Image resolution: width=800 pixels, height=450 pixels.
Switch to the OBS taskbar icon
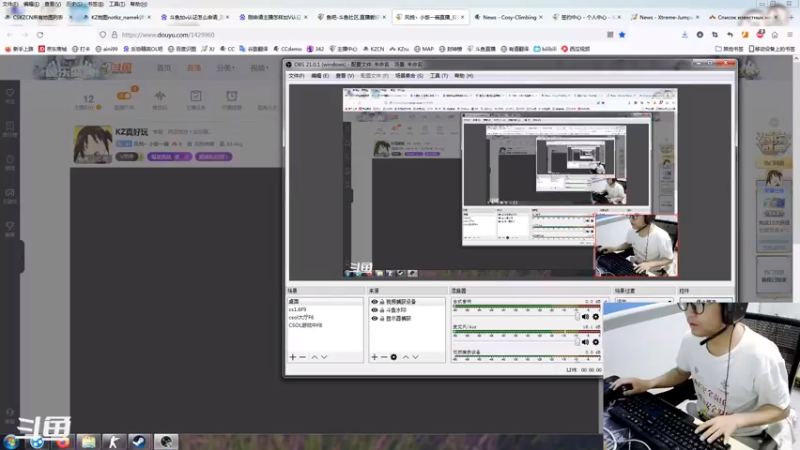(x=166, y=442)
